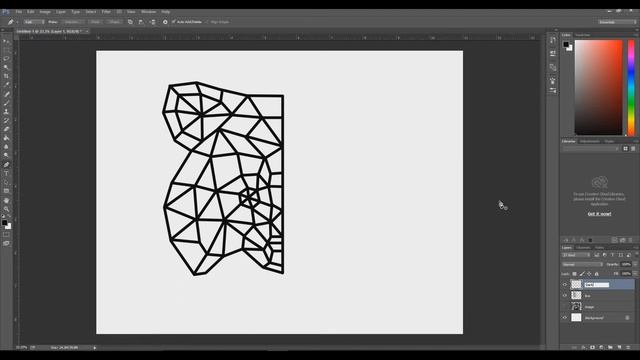Toggle lock image pixels brush icon
The height and width of the screenshot is (360, 640).
pos(582,274)
